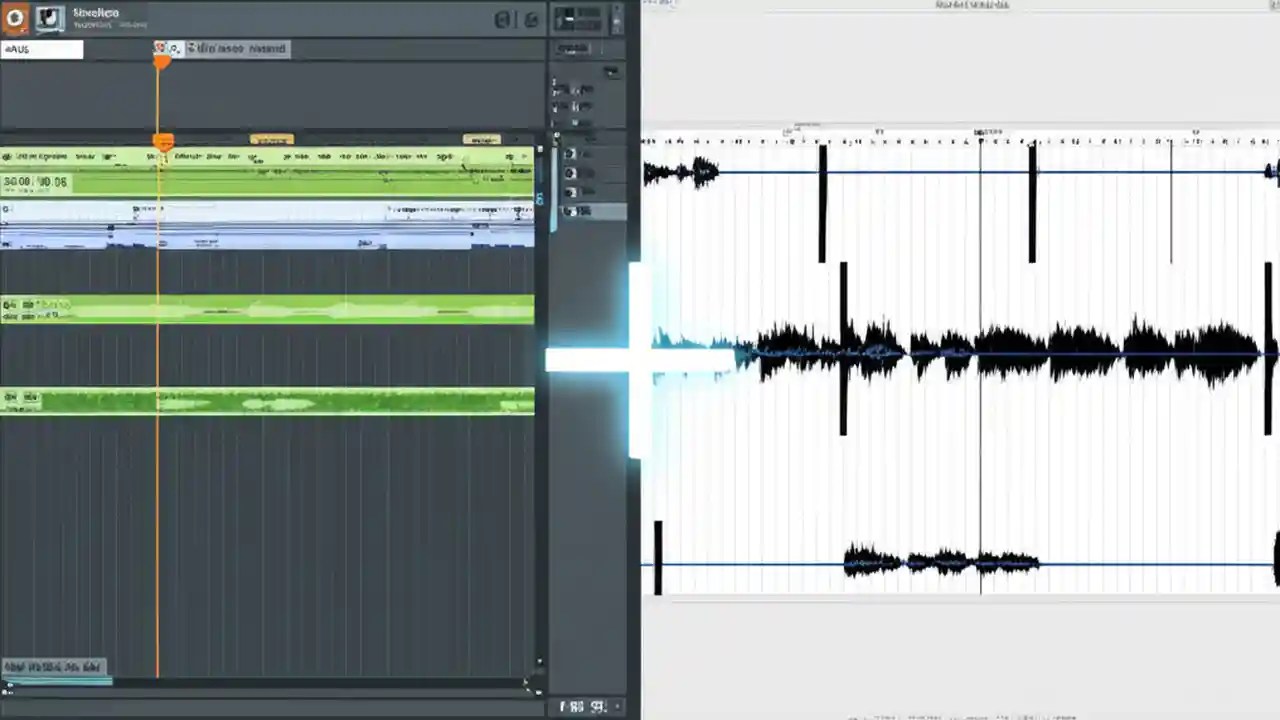Click the shield icon above the playhead marker
Viewport: 1280px width, 720px height.
pos(159,47)
